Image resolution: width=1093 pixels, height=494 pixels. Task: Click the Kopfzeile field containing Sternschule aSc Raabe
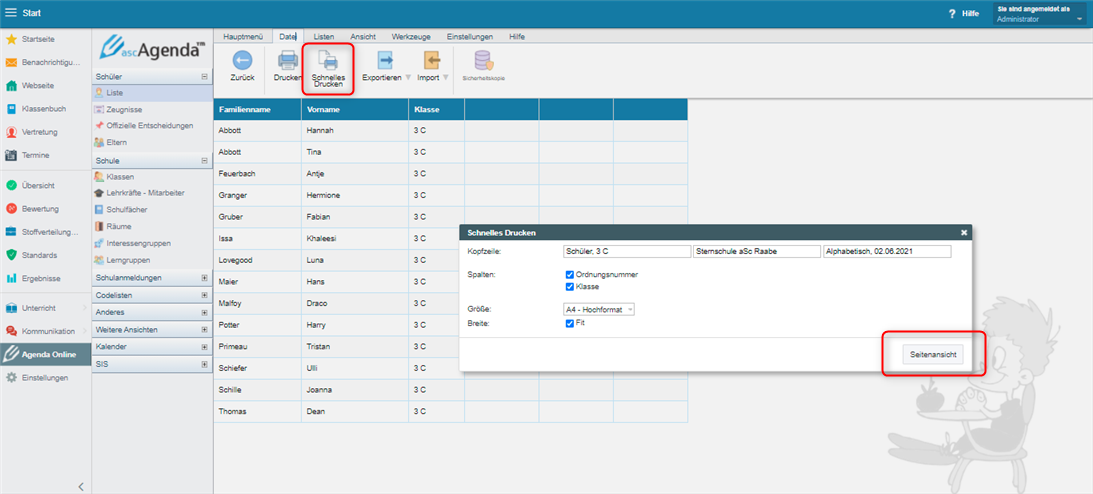[x=755, y=252]
